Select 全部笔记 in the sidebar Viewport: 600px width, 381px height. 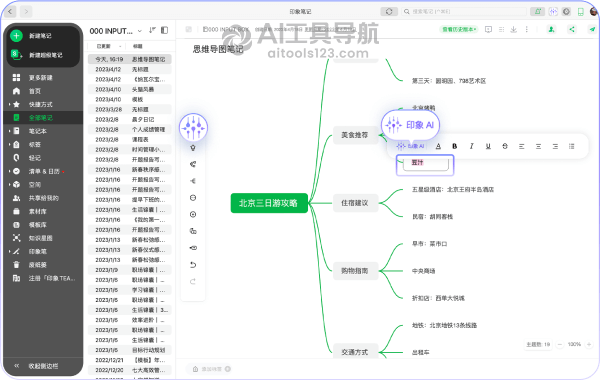pyautogui.click(x=43, y=118)
